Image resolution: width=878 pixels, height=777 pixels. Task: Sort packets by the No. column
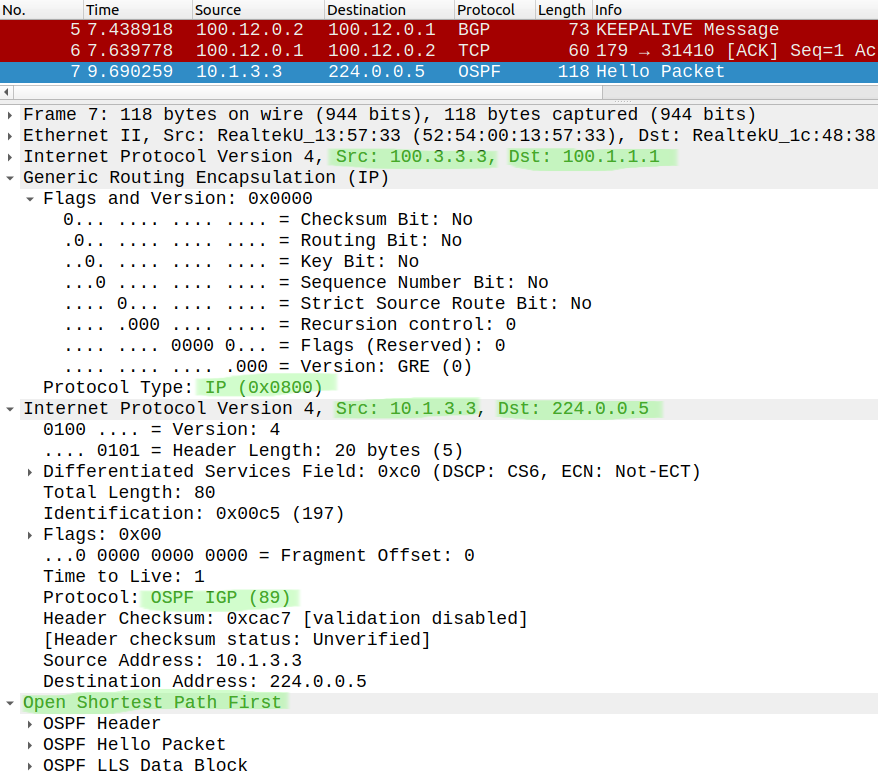coord(41,10)
